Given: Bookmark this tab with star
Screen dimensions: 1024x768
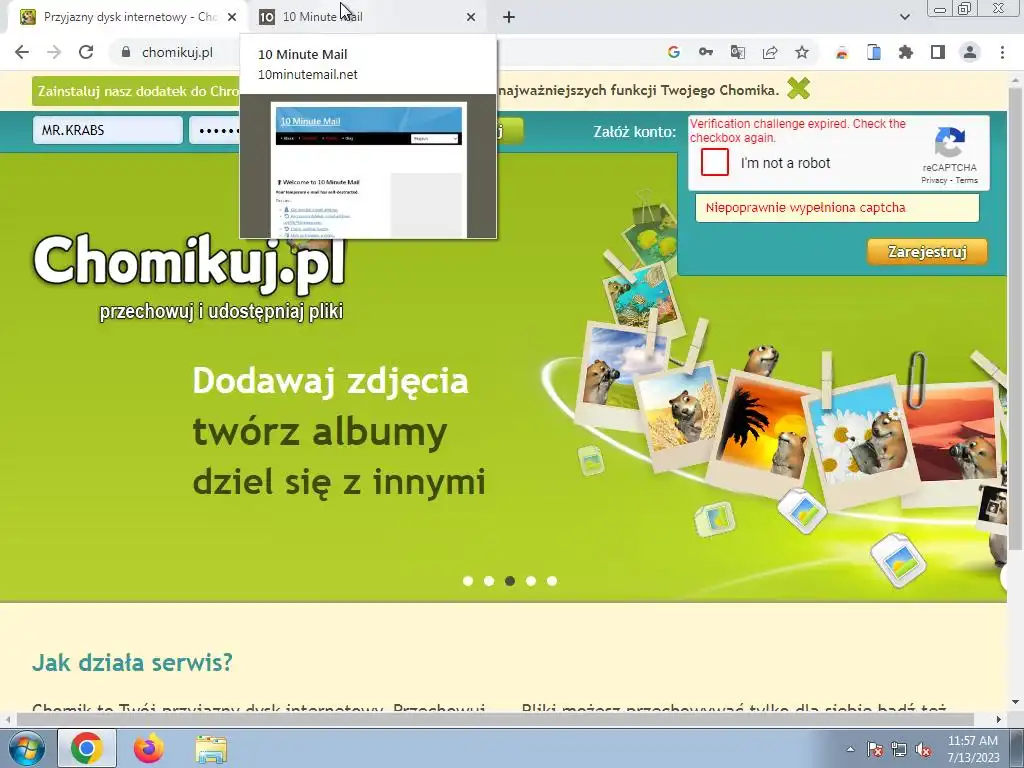Looking at the screenshot, I should click(x=802, y=52).
